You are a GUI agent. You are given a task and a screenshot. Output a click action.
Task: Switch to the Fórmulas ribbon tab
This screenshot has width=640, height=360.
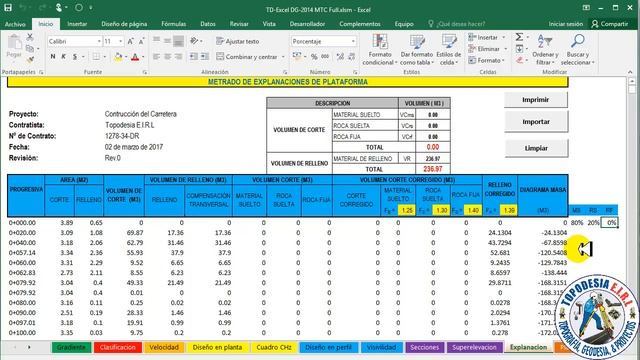pos(173,24)
